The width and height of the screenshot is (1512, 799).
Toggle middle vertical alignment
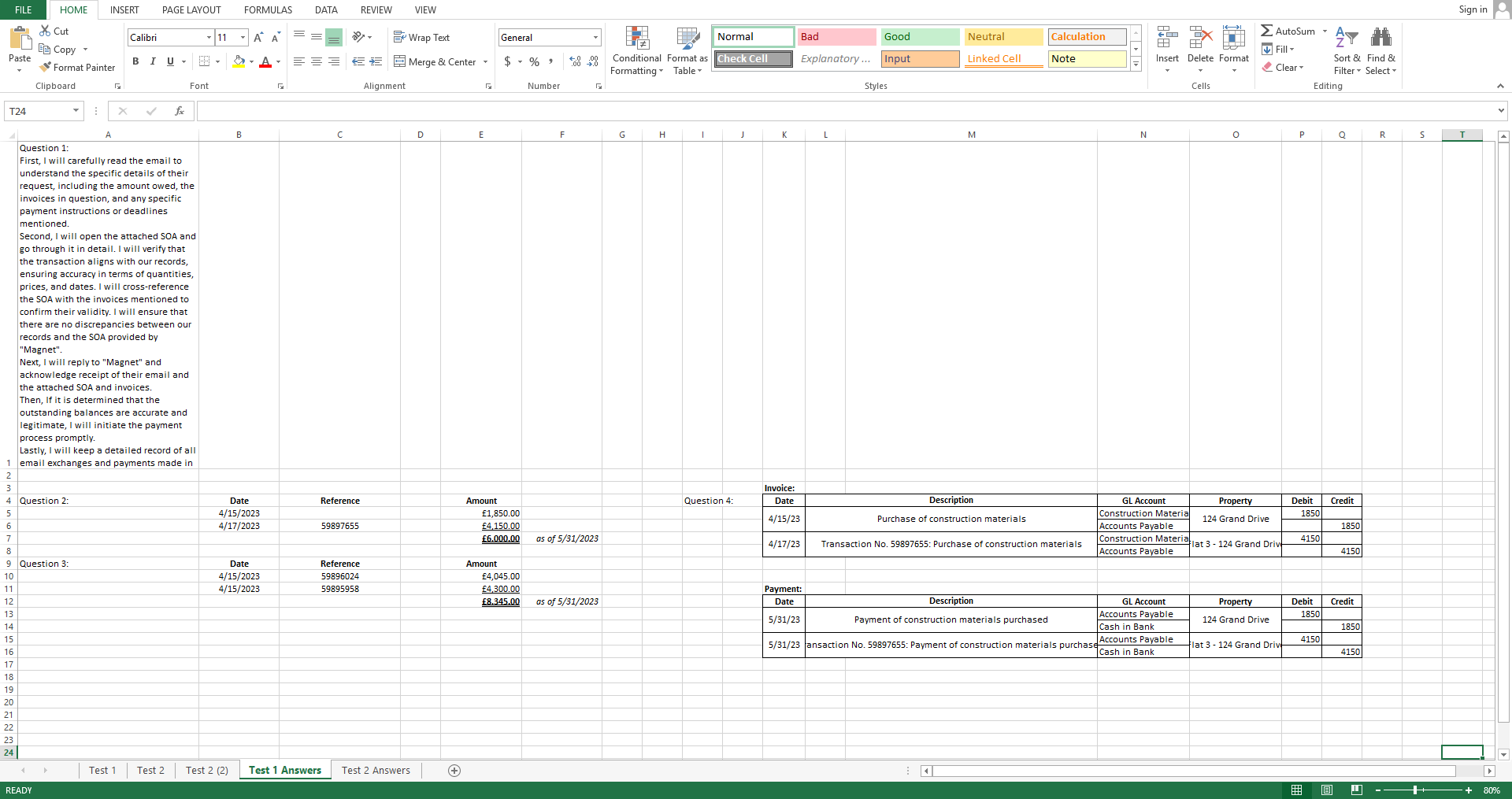[x=317, y=37]
